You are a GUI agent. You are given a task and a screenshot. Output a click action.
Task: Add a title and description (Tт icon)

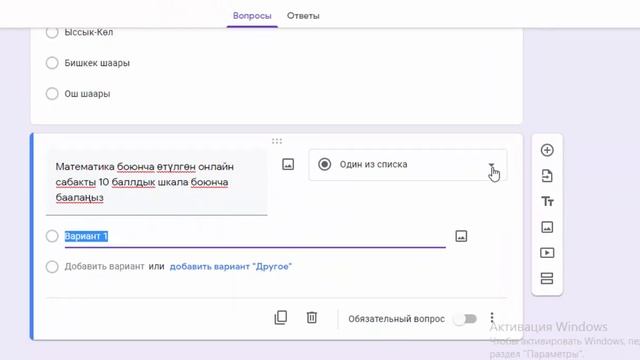coord(547,202)
